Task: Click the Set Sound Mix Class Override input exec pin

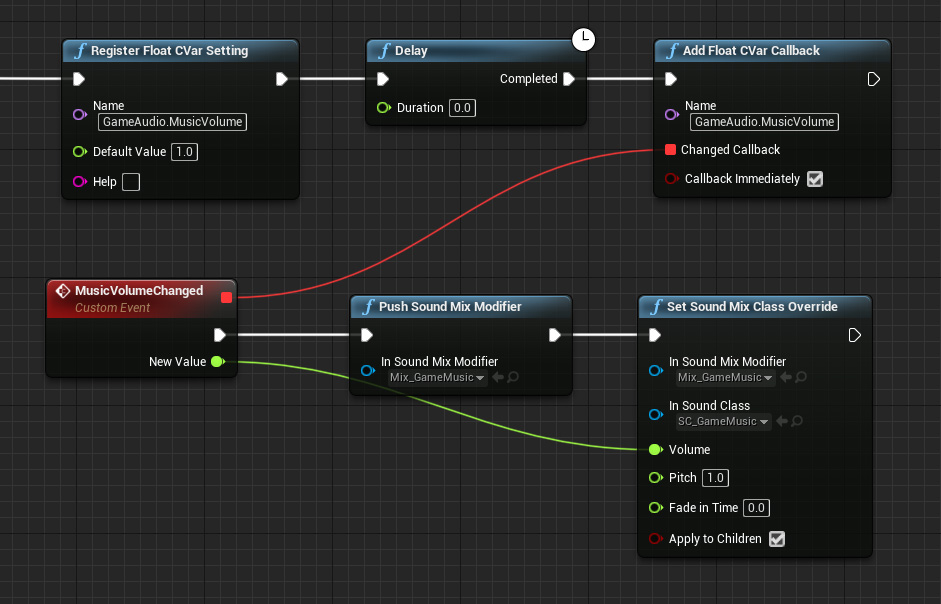Action: 655,335
